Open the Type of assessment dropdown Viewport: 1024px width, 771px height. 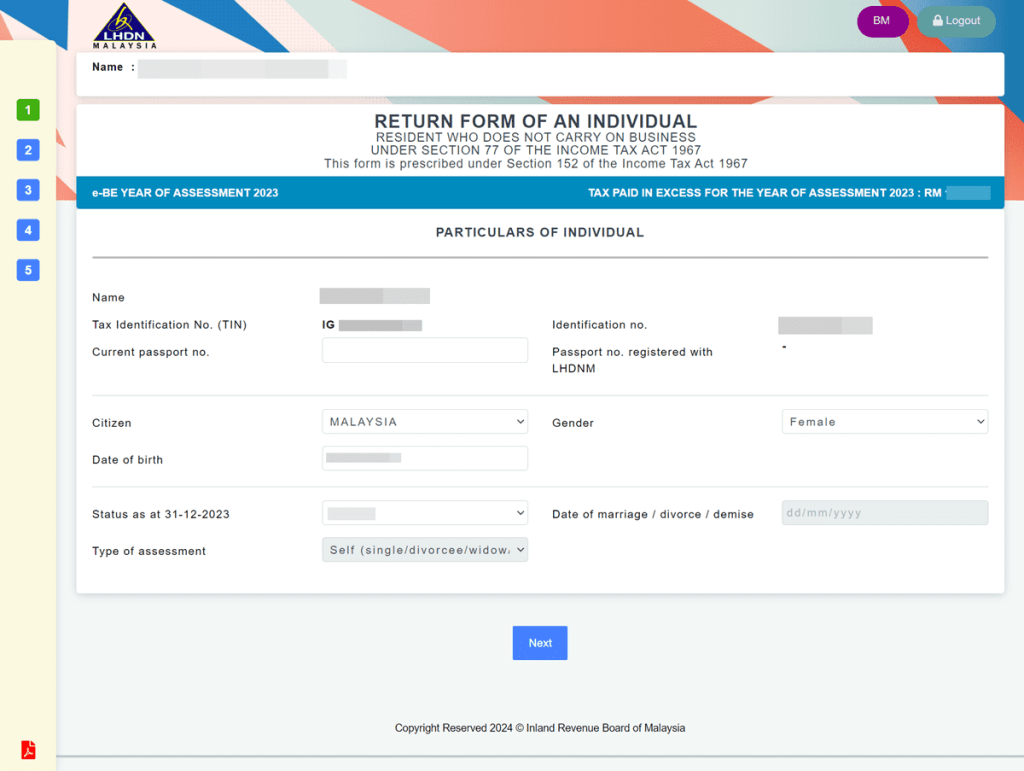pos(424,550)
